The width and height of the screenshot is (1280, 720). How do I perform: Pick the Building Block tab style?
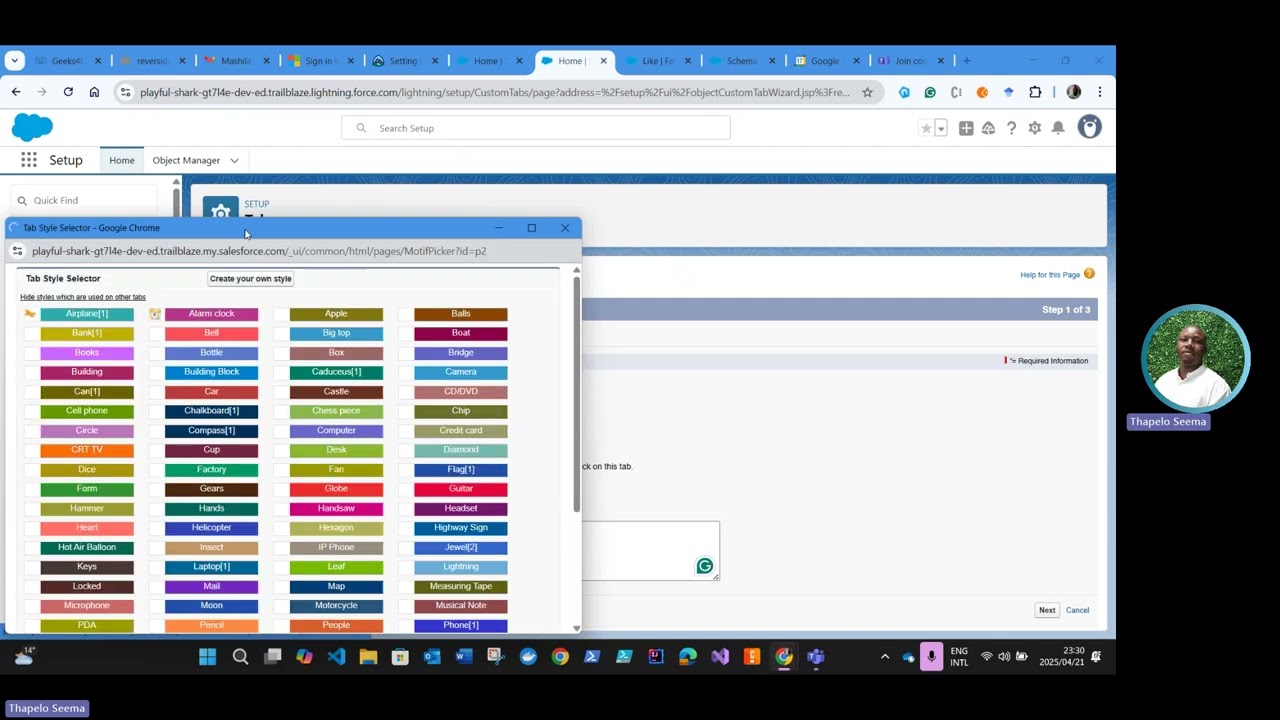(211, 372)
